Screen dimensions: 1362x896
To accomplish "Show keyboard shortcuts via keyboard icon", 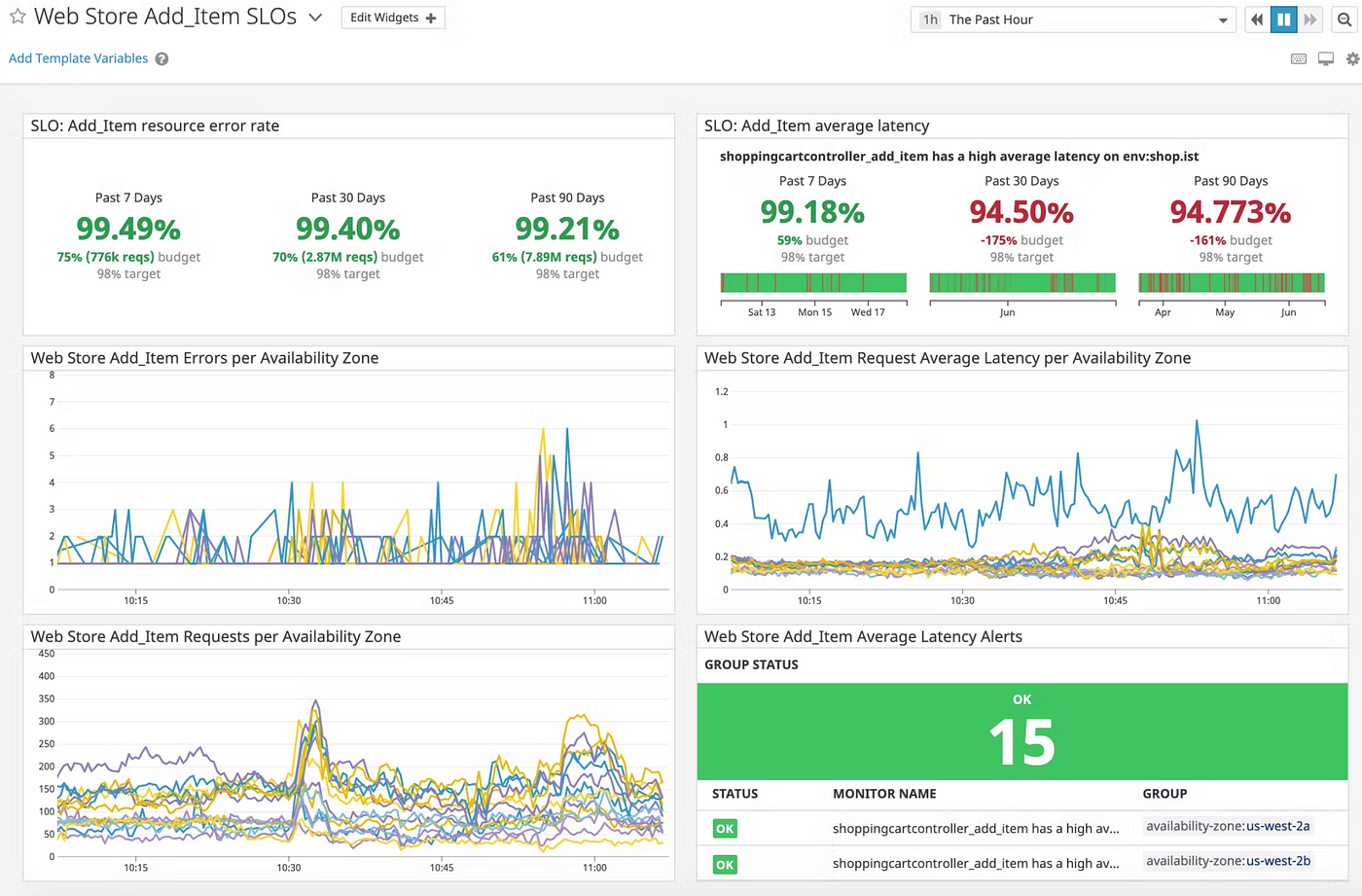I will pyautogui.click(x=1298, y=59).
